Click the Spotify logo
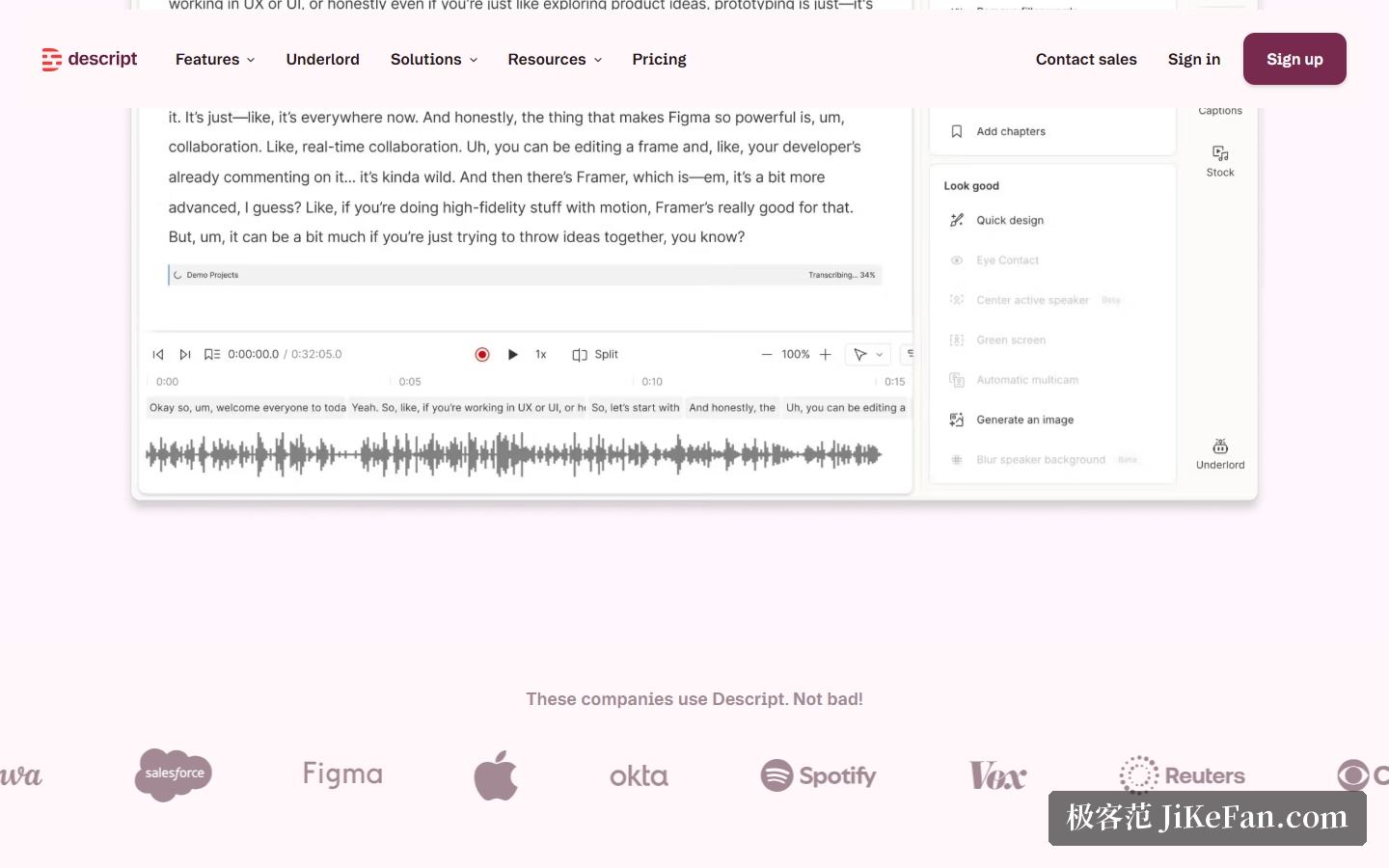This screenshot has width=1389, height=868. click(818, 775)
